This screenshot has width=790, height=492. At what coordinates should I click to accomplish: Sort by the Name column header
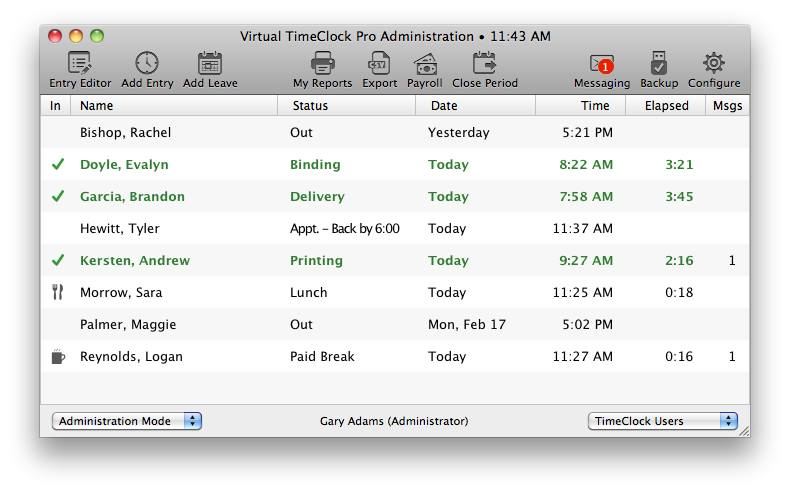pos(174,106)
